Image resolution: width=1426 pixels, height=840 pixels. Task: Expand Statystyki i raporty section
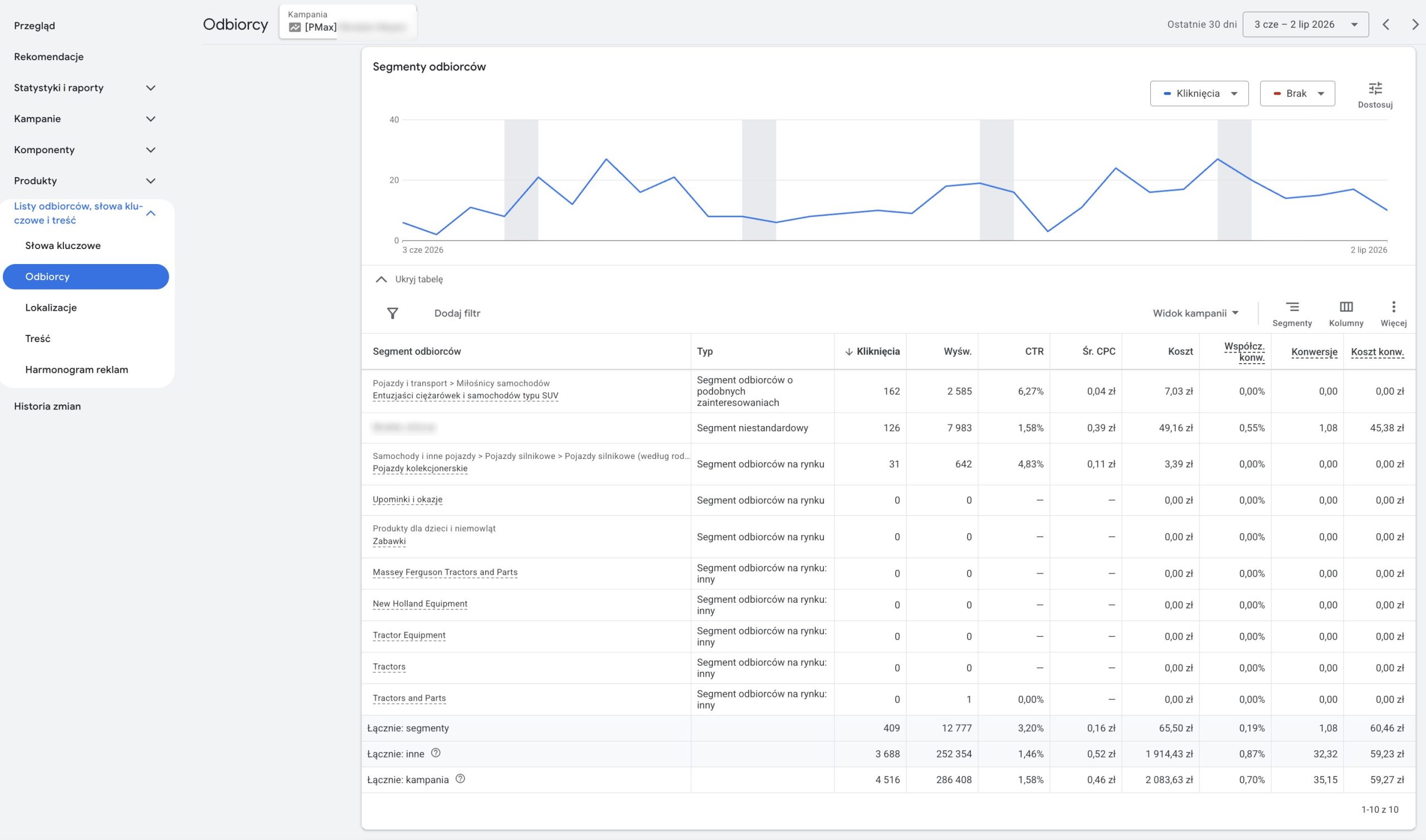pos(85,88)
